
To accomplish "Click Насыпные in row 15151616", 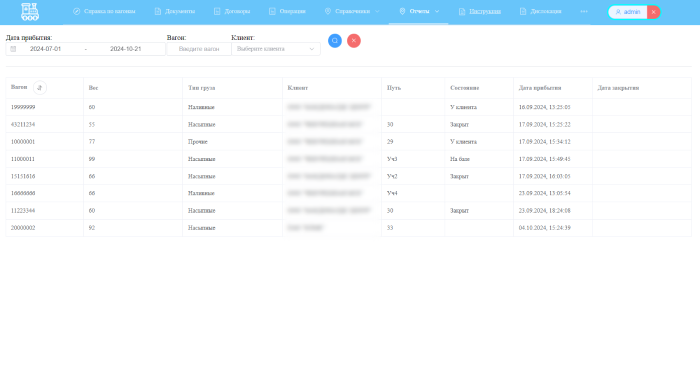I will pyautogui.click(x=202, y=176).
